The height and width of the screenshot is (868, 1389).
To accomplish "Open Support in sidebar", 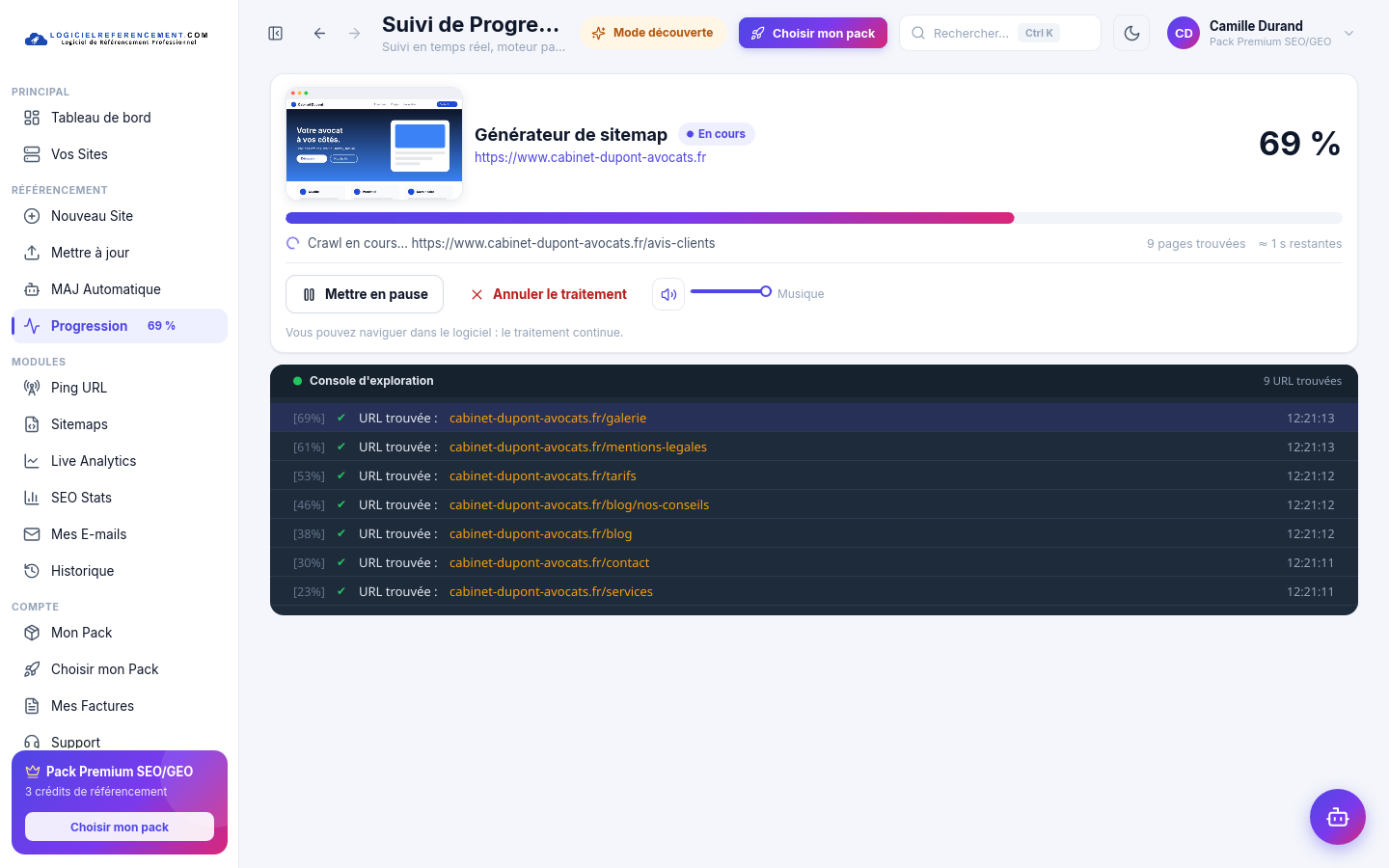I will (x=120, y=741).
